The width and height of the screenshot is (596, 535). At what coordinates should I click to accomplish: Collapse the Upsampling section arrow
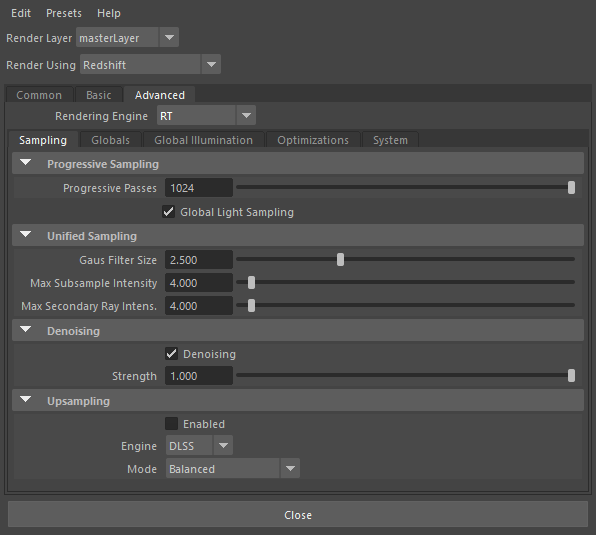26,400
